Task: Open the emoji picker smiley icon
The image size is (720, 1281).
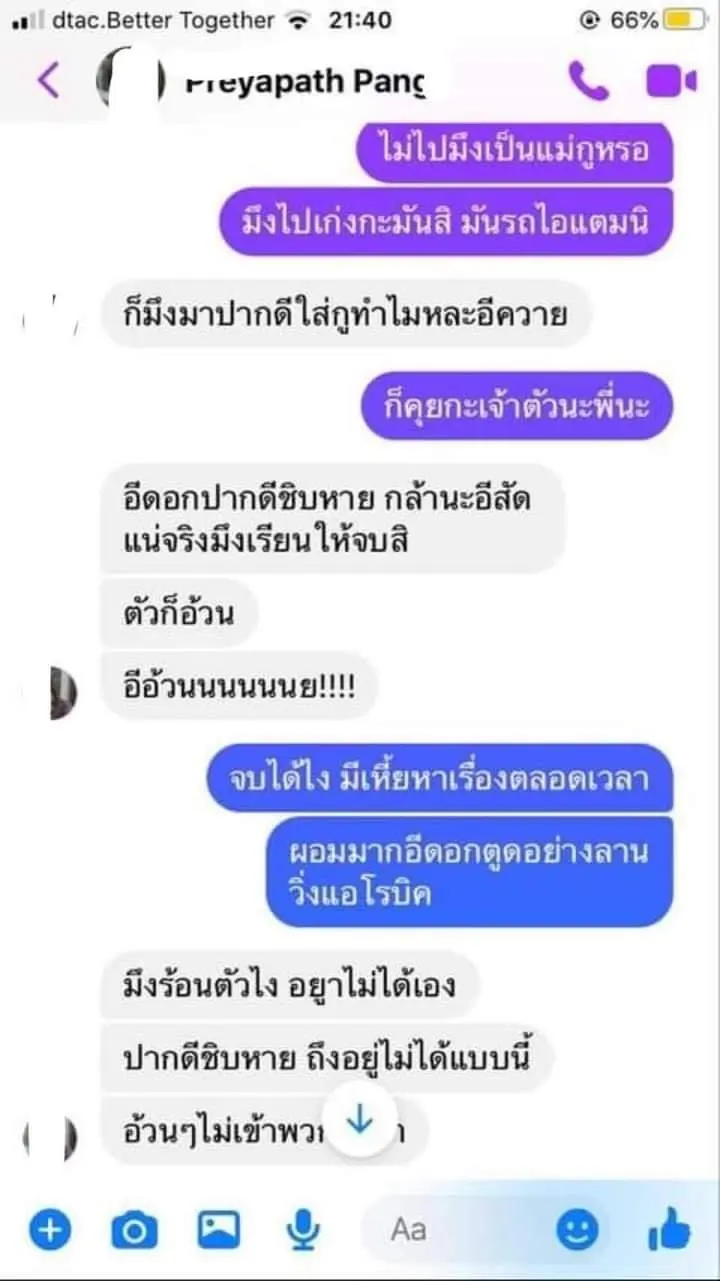Action: (577, 1229)
